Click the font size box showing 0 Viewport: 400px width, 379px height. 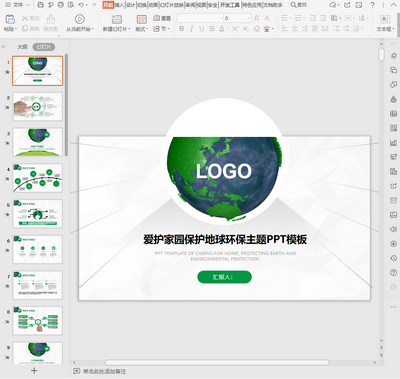coord(237,18)
